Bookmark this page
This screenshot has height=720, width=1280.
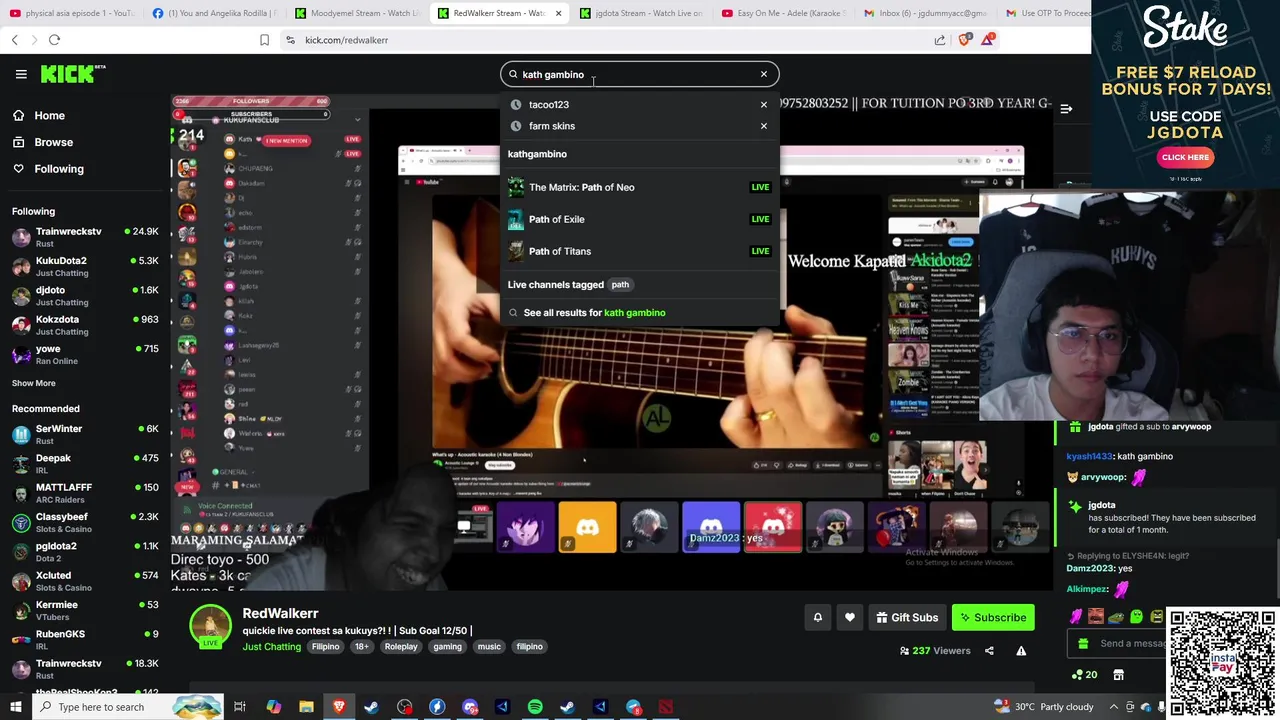tap(264, 40)
